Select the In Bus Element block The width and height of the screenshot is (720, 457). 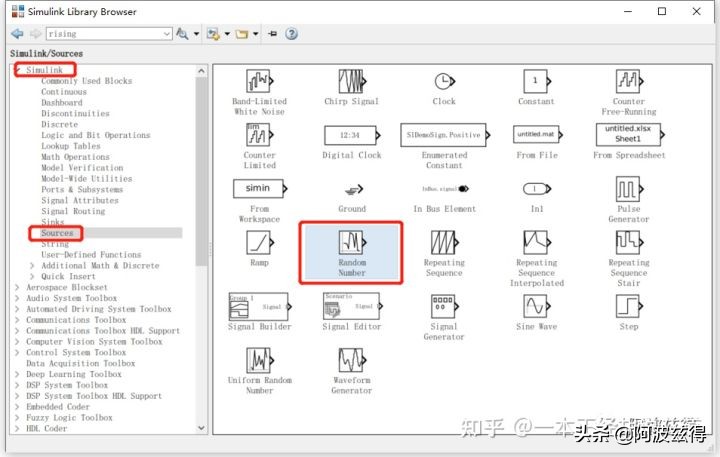[x=445, y=189]
